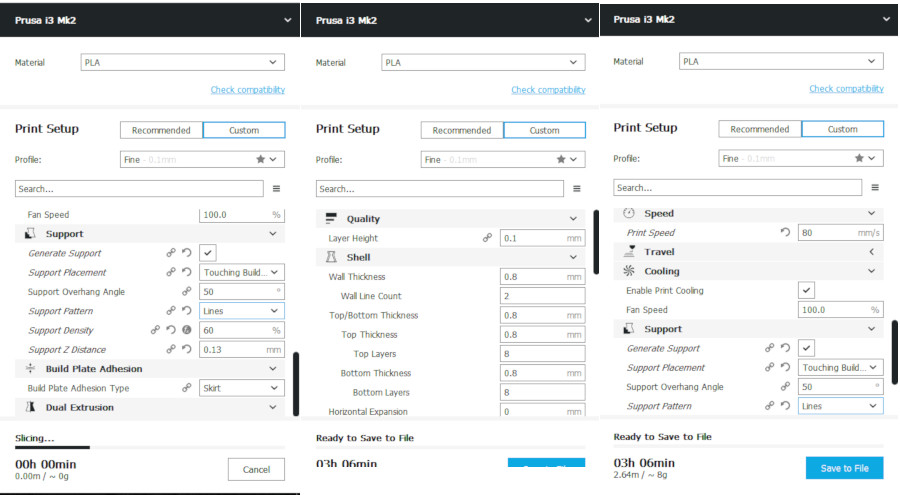900x495 pixels.
Task: Click Check compatibility link in right panel
Action: pos(846,89)
